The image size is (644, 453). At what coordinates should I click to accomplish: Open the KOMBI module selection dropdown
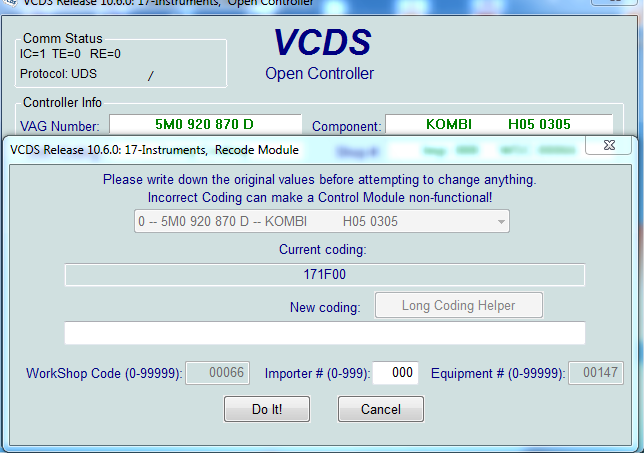[322, 221]
